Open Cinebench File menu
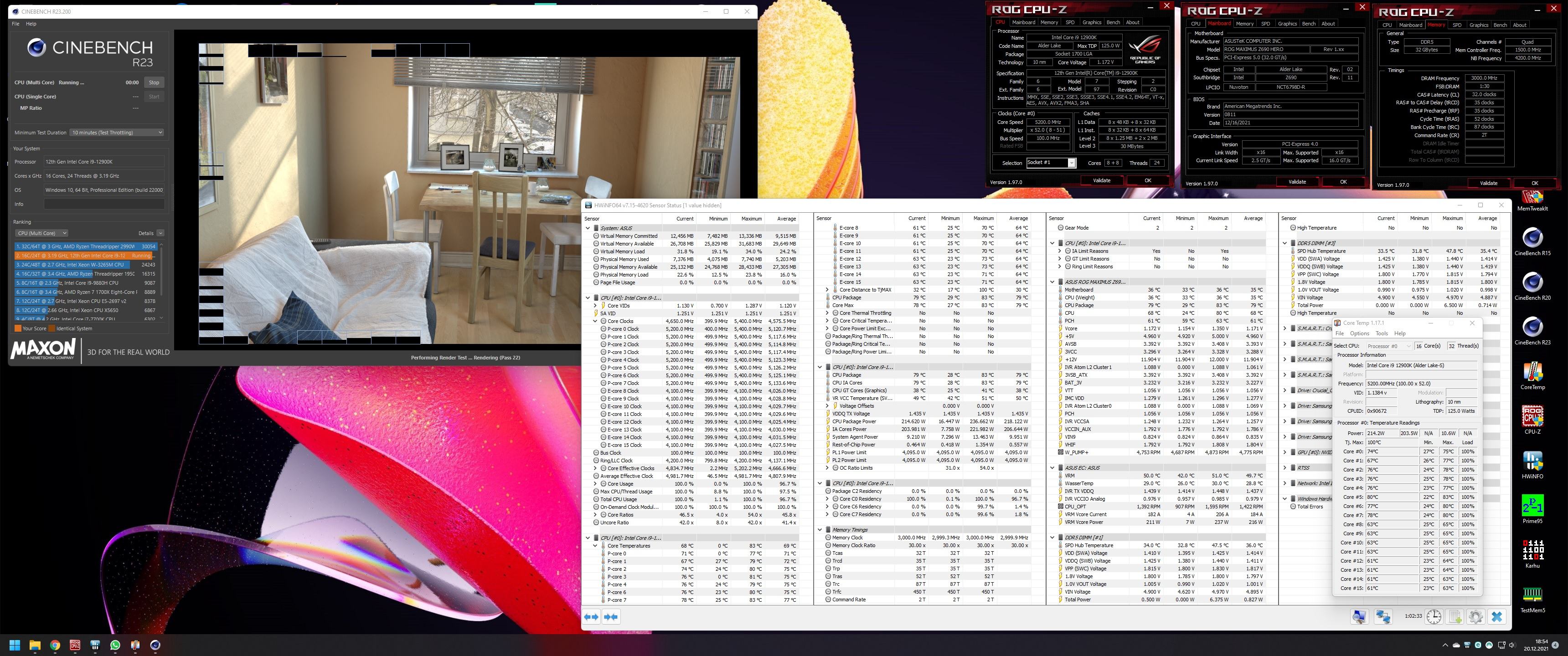Viewport: 1568px width, 656px height. [x=16, y=24]
